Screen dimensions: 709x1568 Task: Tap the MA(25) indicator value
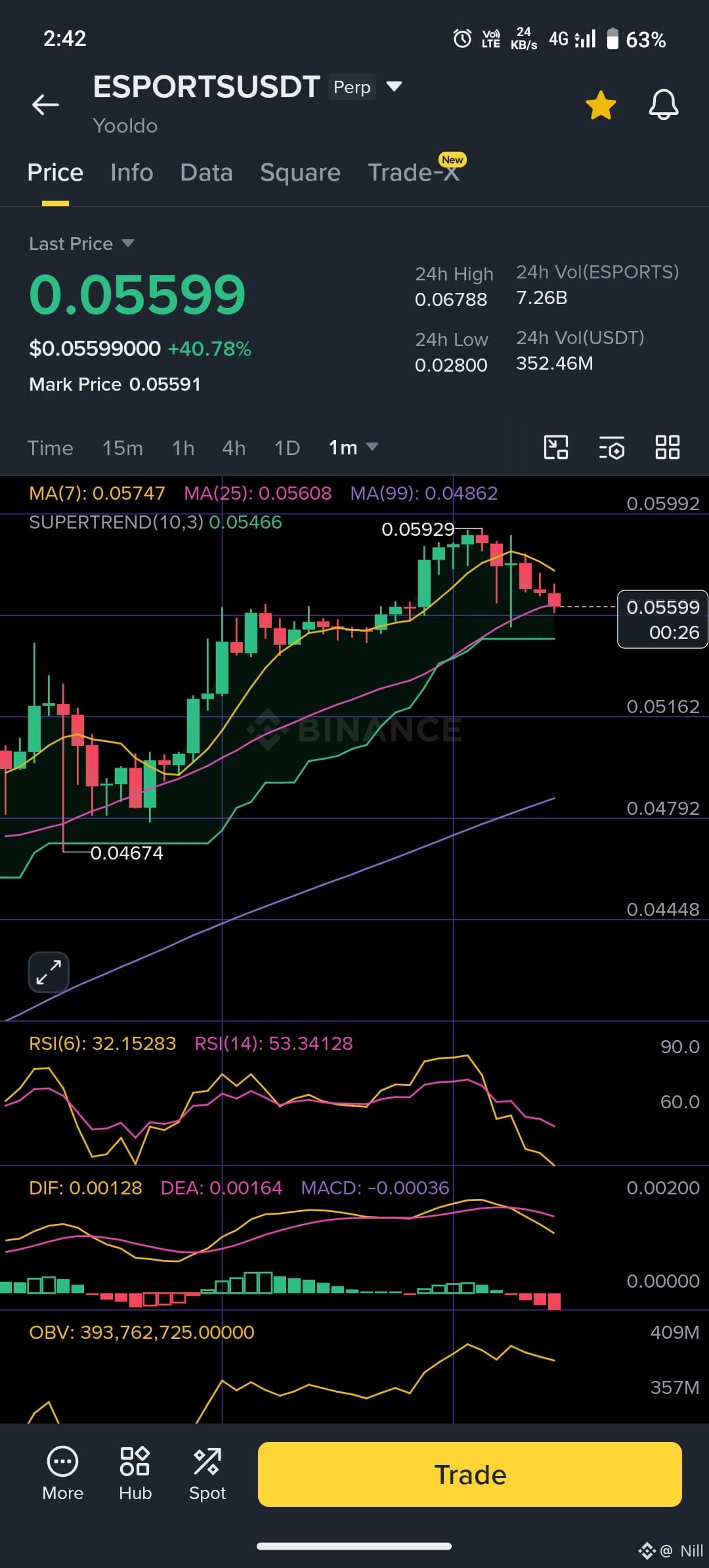tap(257, 493)
